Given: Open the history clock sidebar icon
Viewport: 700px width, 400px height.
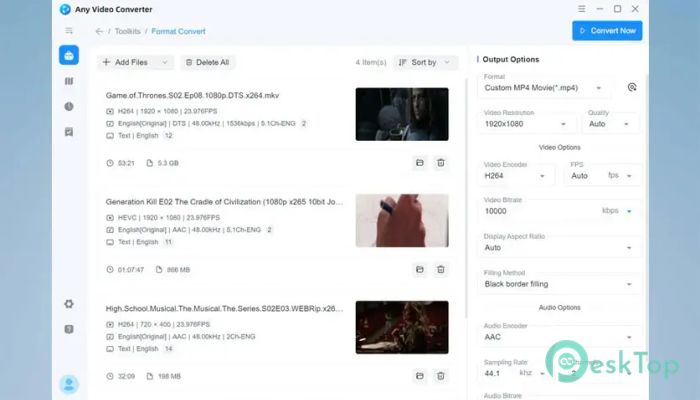Looking at the screenshot, I should point(69,107).
